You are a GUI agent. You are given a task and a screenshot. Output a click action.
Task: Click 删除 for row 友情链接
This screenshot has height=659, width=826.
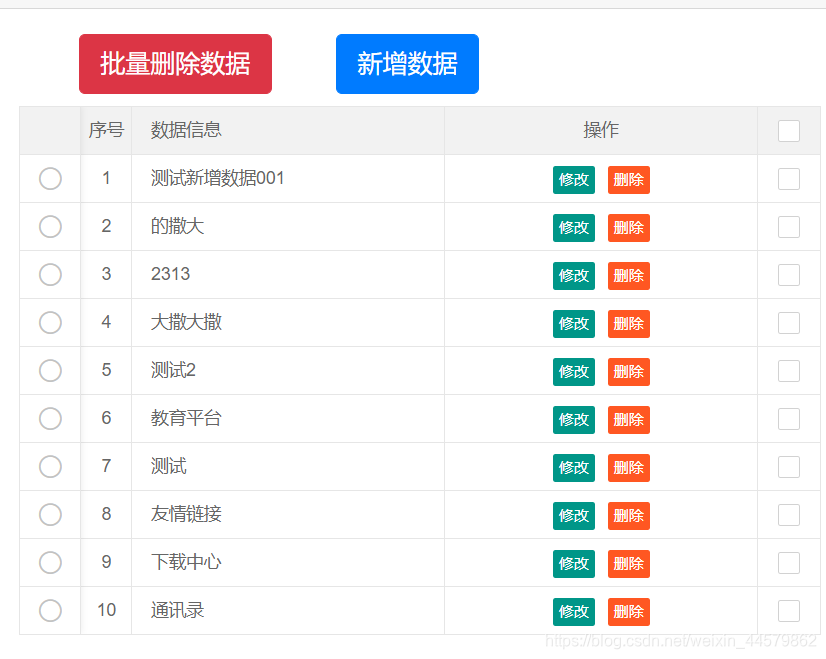628,516
